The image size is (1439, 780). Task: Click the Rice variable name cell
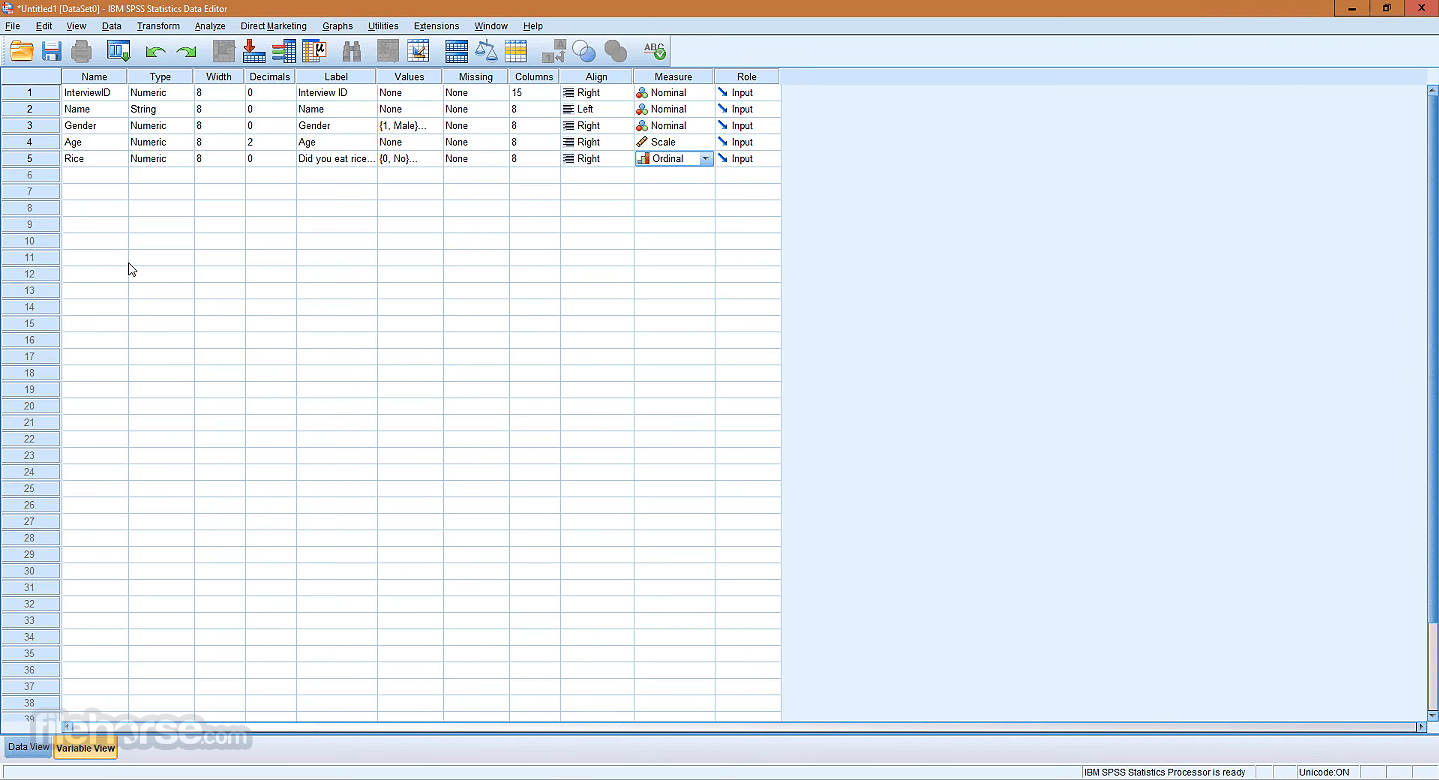click(94, 159)
